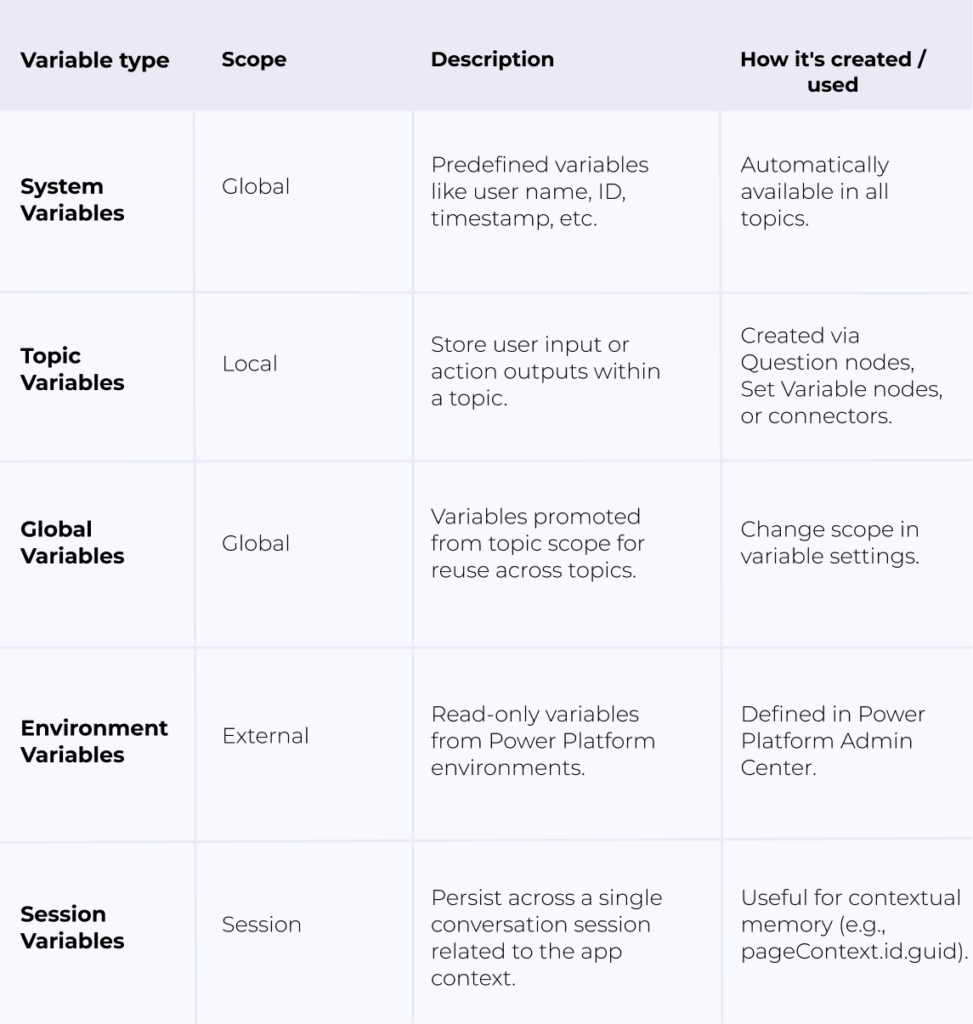The height and width of the screenshot is (1024, 973).
Task: Select the "Description" column header
Action: (x=492, y=60)
